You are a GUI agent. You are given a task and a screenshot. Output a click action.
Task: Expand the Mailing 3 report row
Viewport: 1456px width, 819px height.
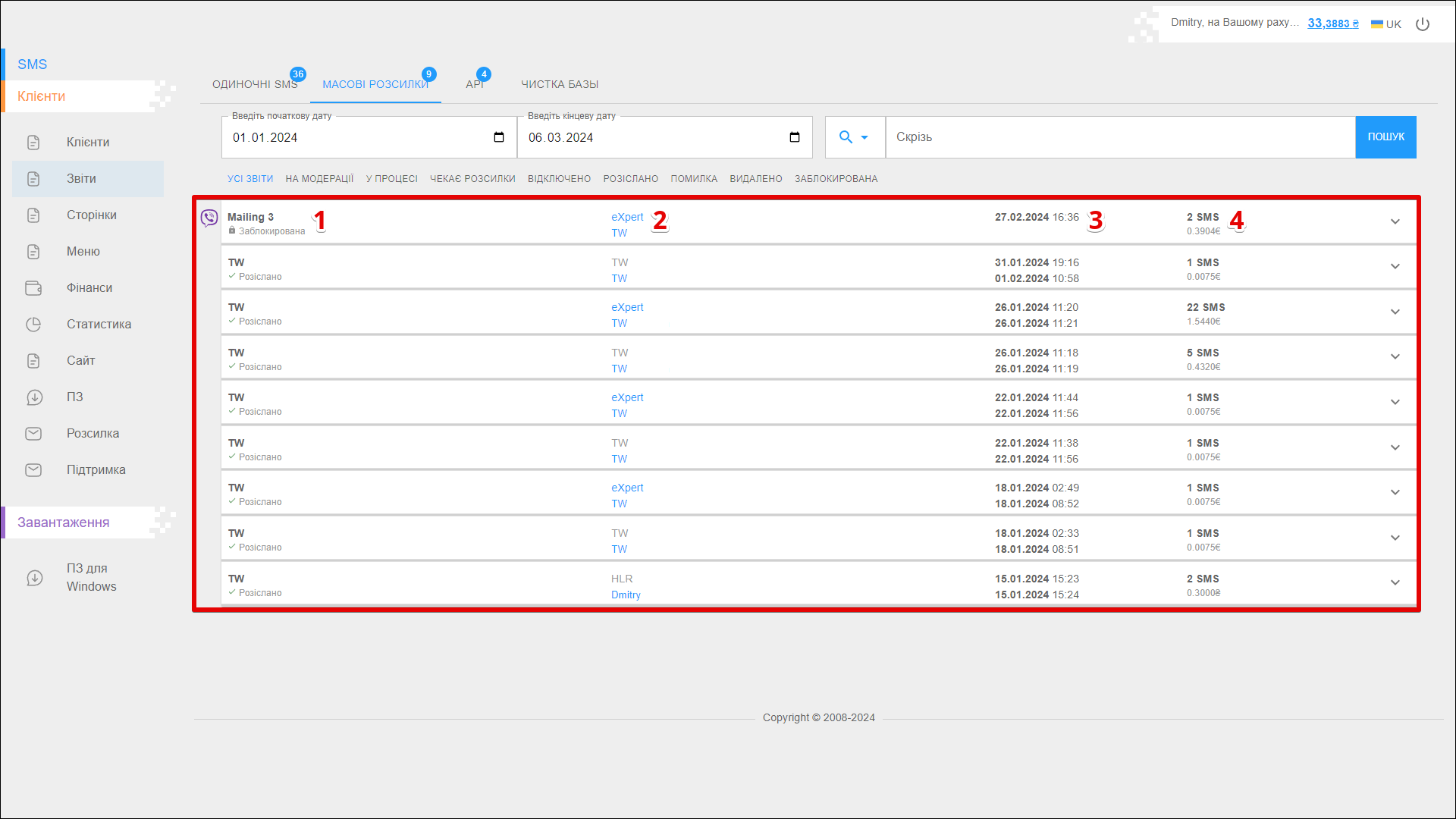(1395, 221)
